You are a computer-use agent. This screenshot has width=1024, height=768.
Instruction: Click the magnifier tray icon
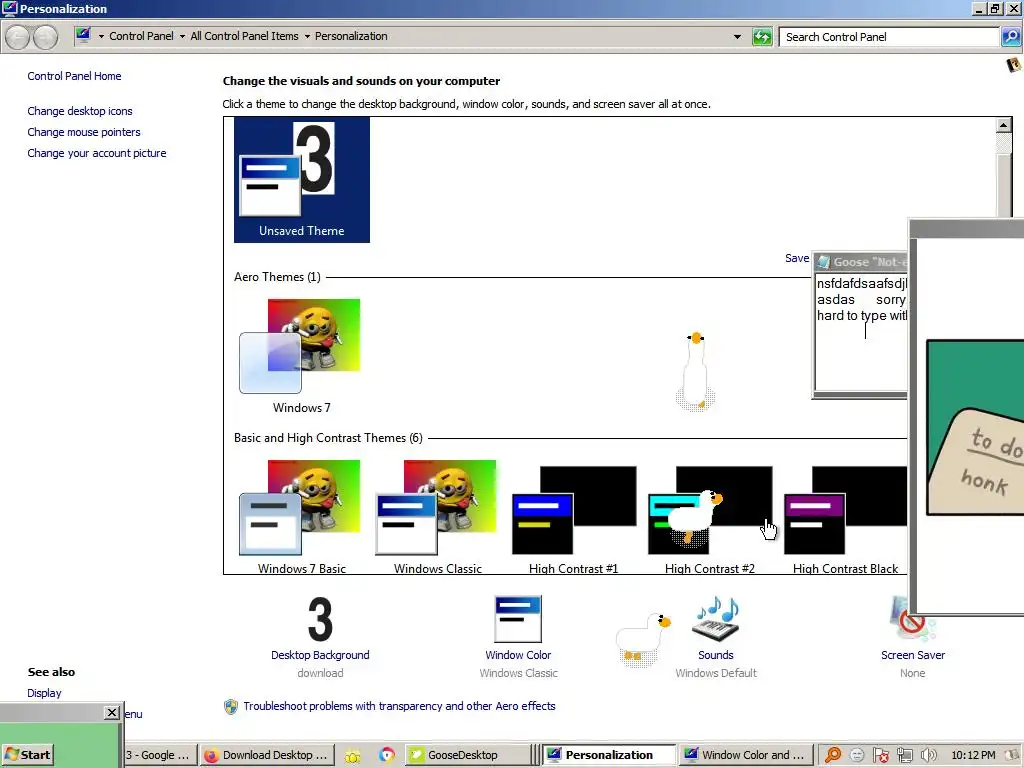pyautogui.click(x=833, y=755)
